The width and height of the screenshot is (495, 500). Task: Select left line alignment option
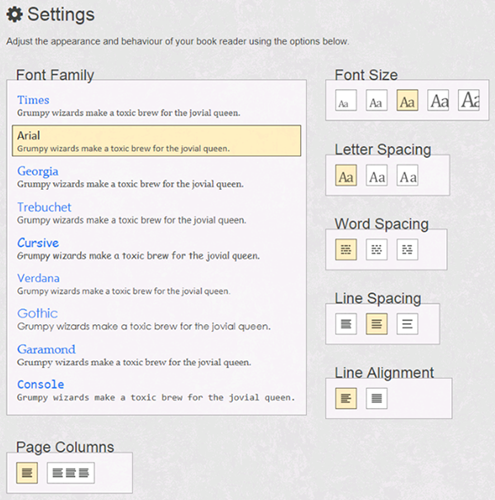tap(346, 398)
